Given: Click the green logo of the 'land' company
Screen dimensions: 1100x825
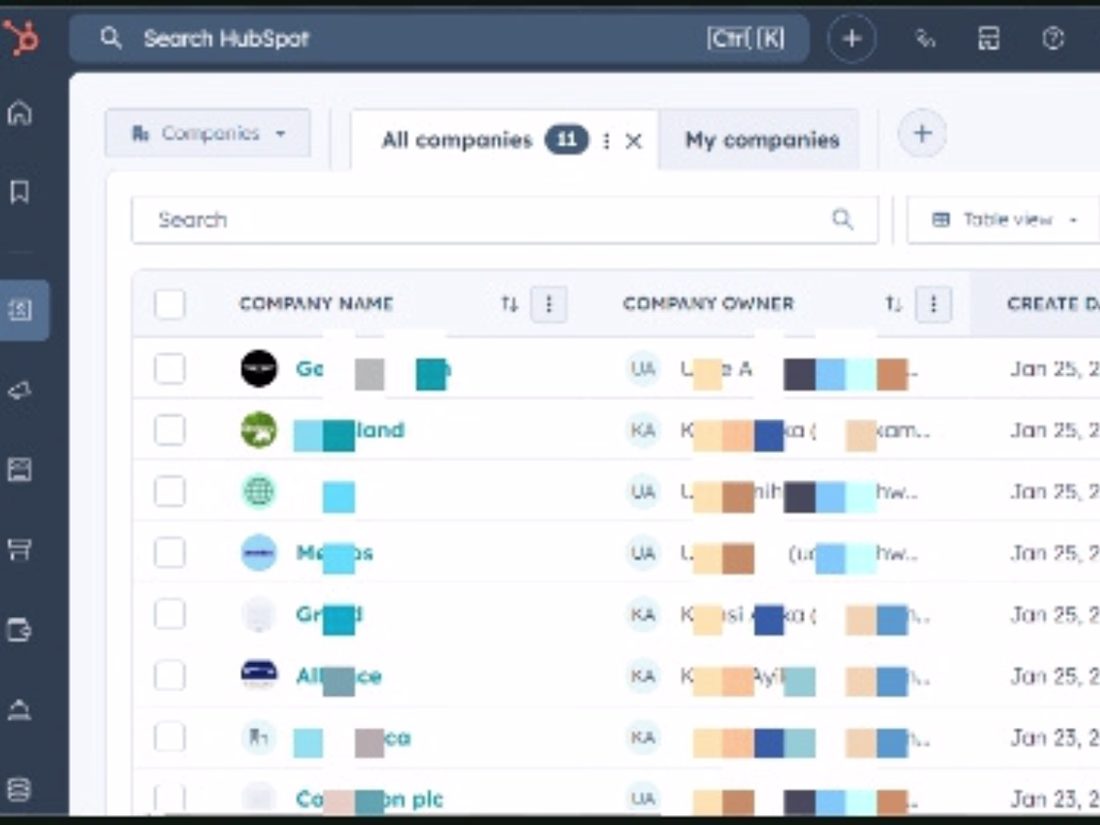Looking at the screenshot, I should [259, 429].
